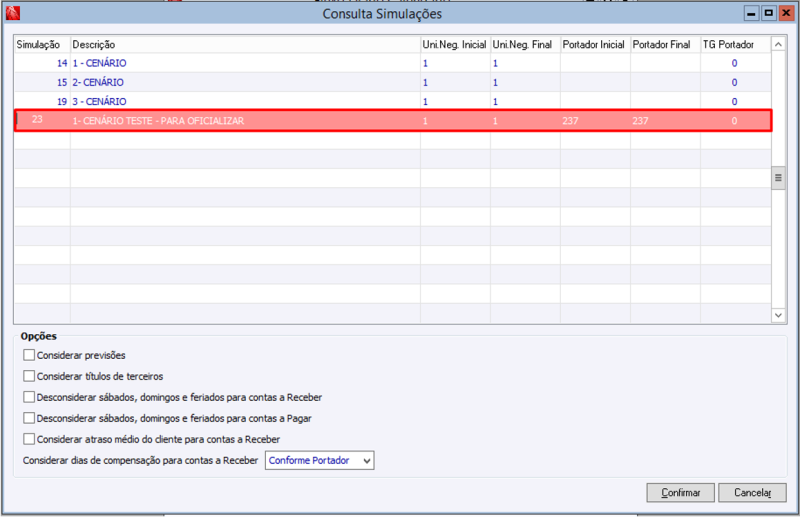Click the Simulação column header

click(42, 44)
